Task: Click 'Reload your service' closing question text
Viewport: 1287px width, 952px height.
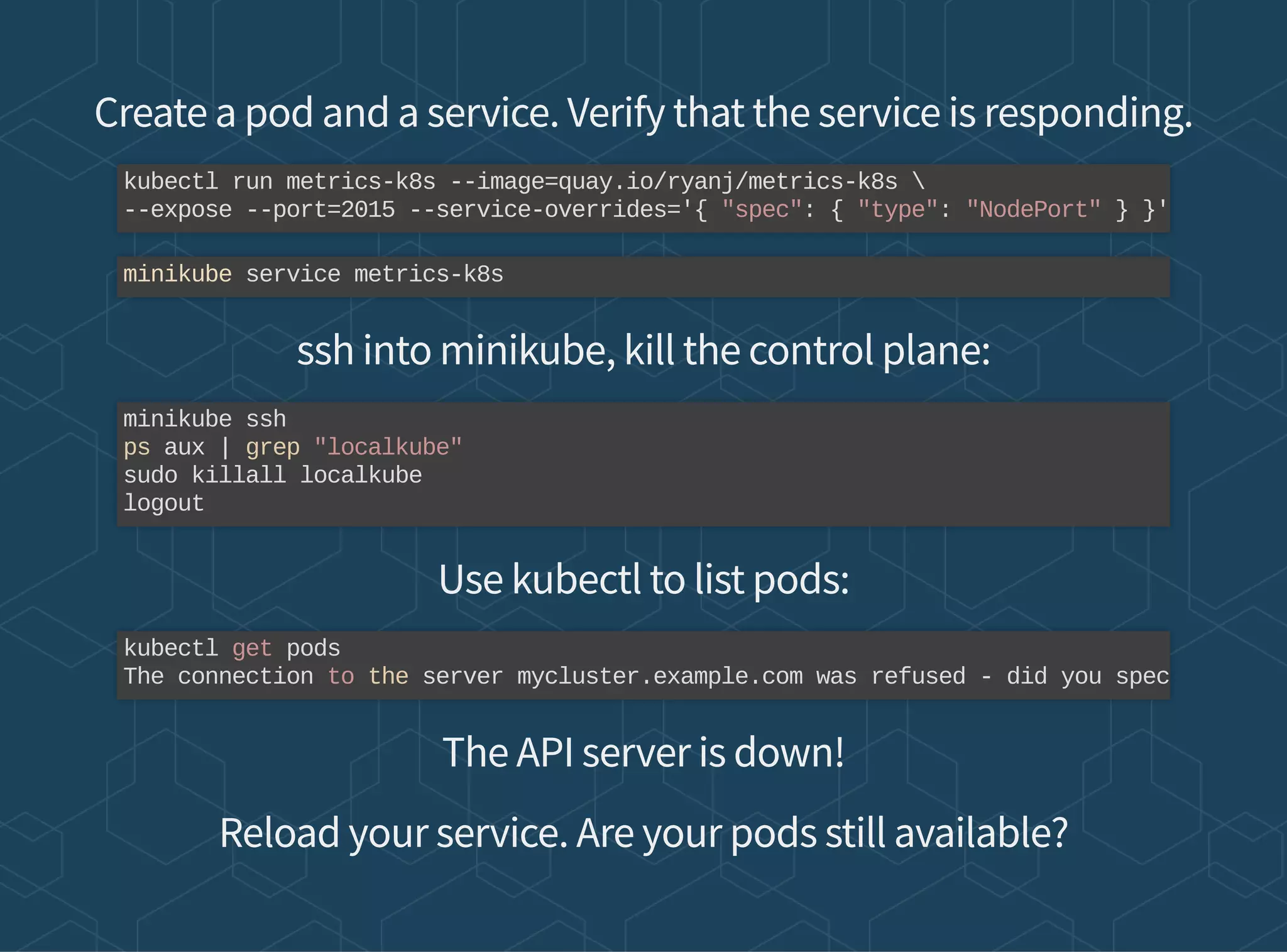Action: [643, 833]
